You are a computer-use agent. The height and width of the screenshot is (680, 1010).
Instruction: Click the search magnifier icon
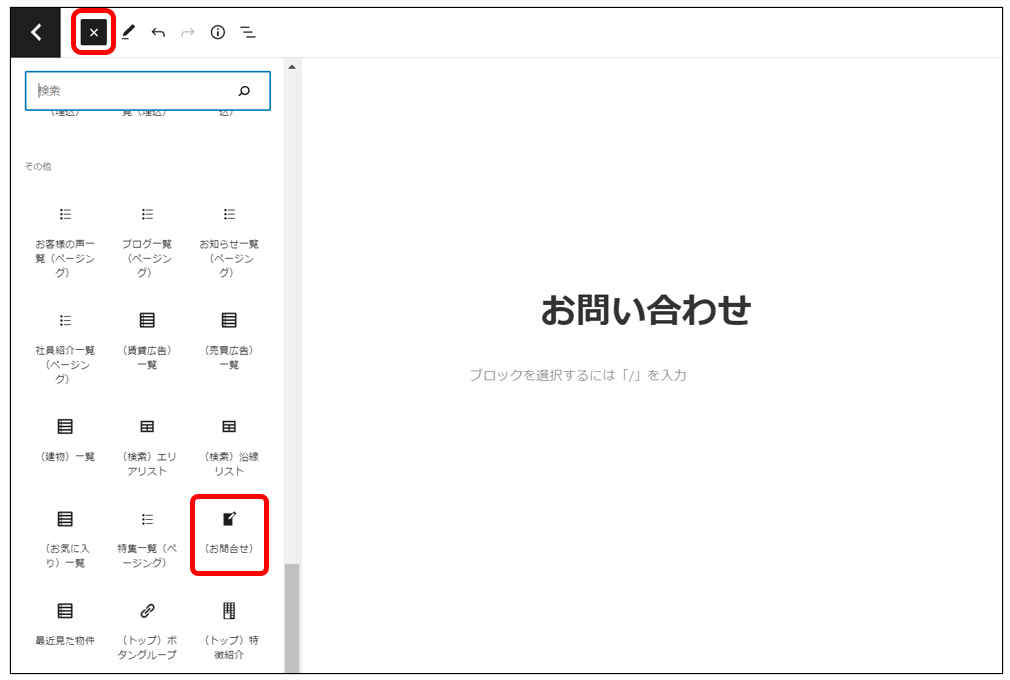coord(244,91)
